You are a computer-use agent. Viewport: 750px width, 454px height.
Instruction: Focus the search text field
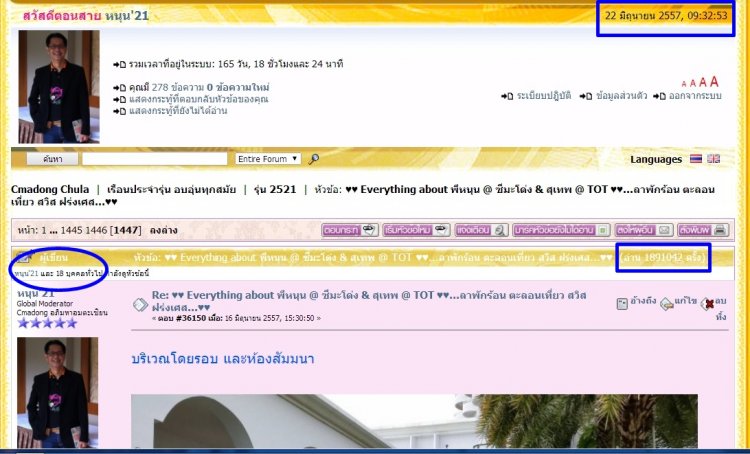(x=154, y=159)
